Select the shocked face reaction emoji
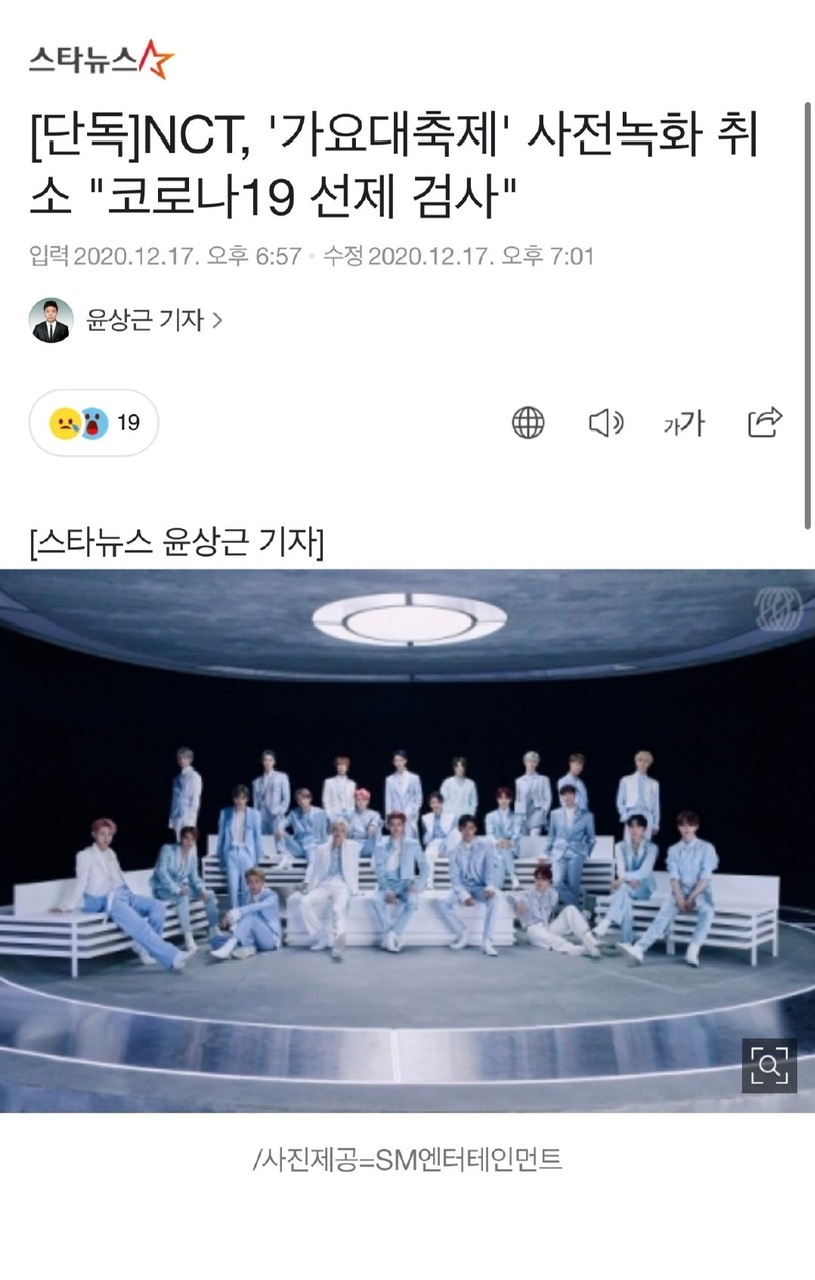 [93, 423]
